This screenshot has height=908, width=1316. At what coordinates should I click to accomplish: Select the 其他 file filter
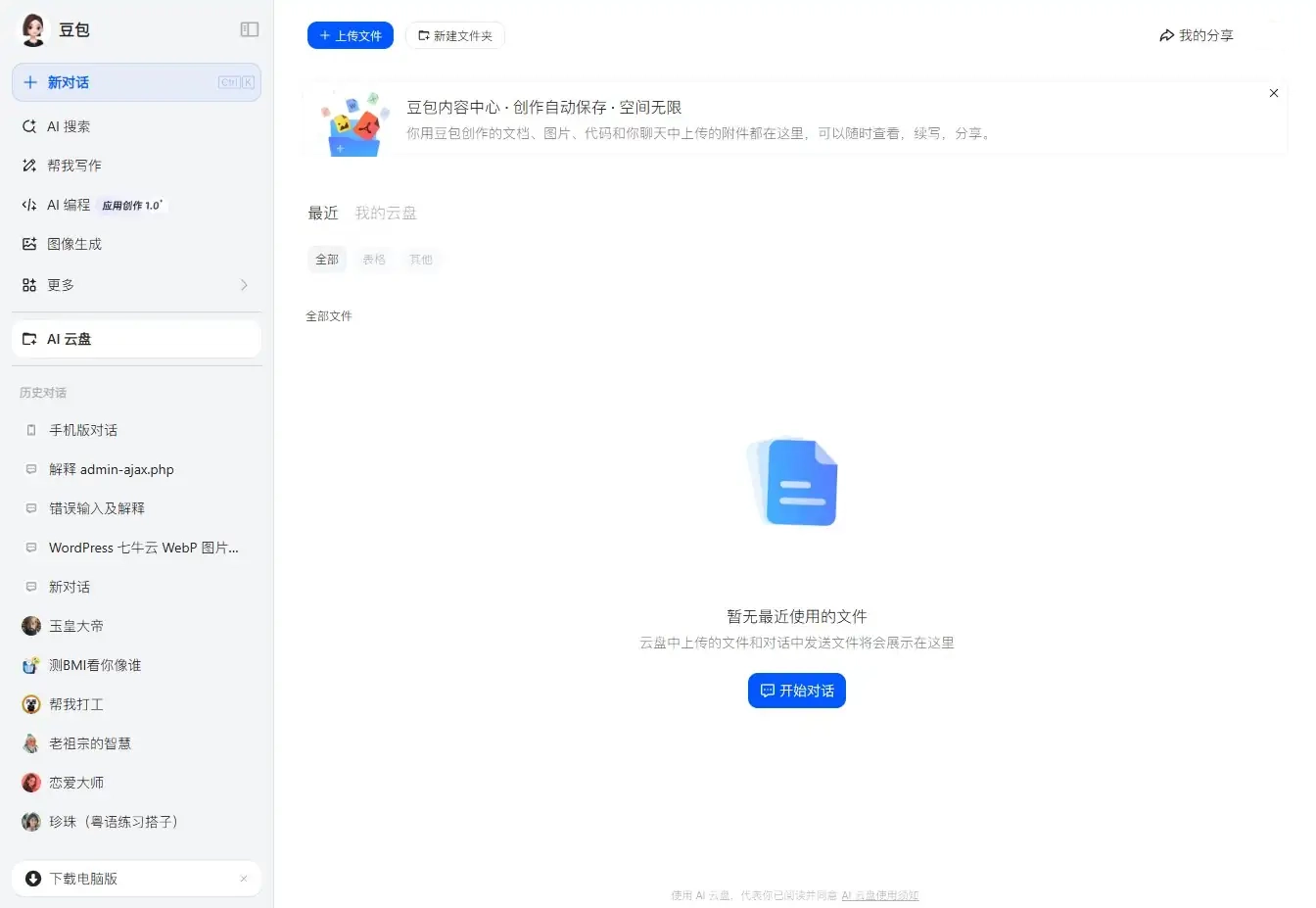tap(421, 259)
